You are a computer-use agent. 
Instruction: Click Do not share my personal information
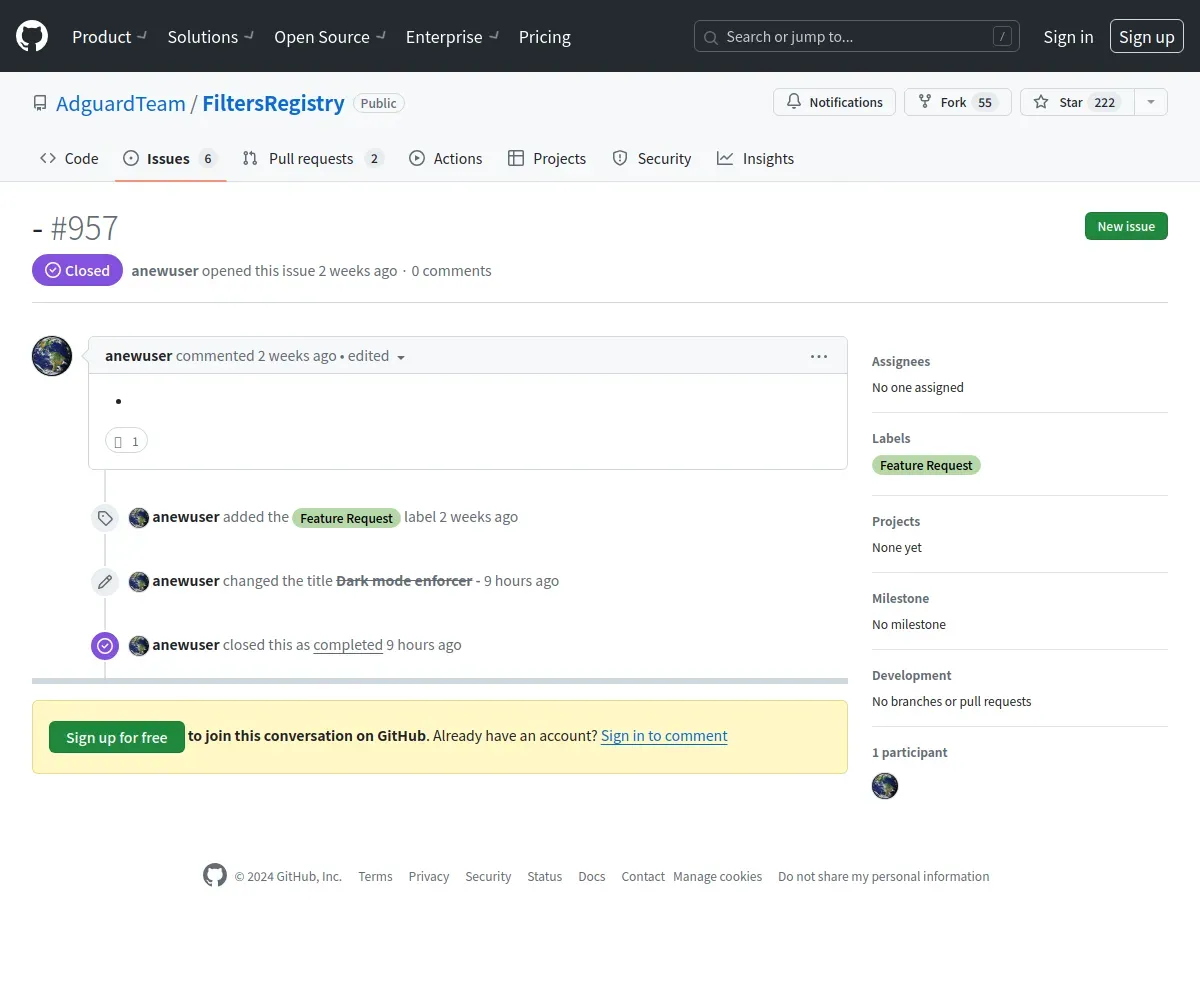[884, 876]
